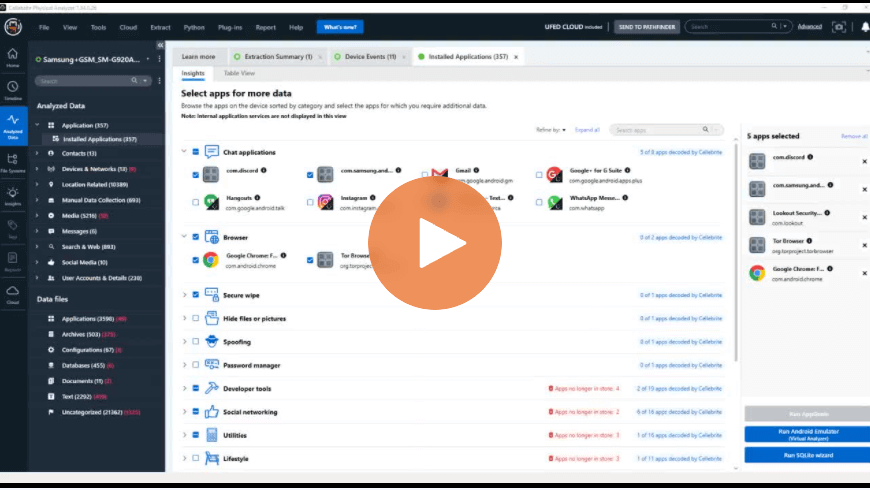Click the screenshot camera icon

pos(838,27)
